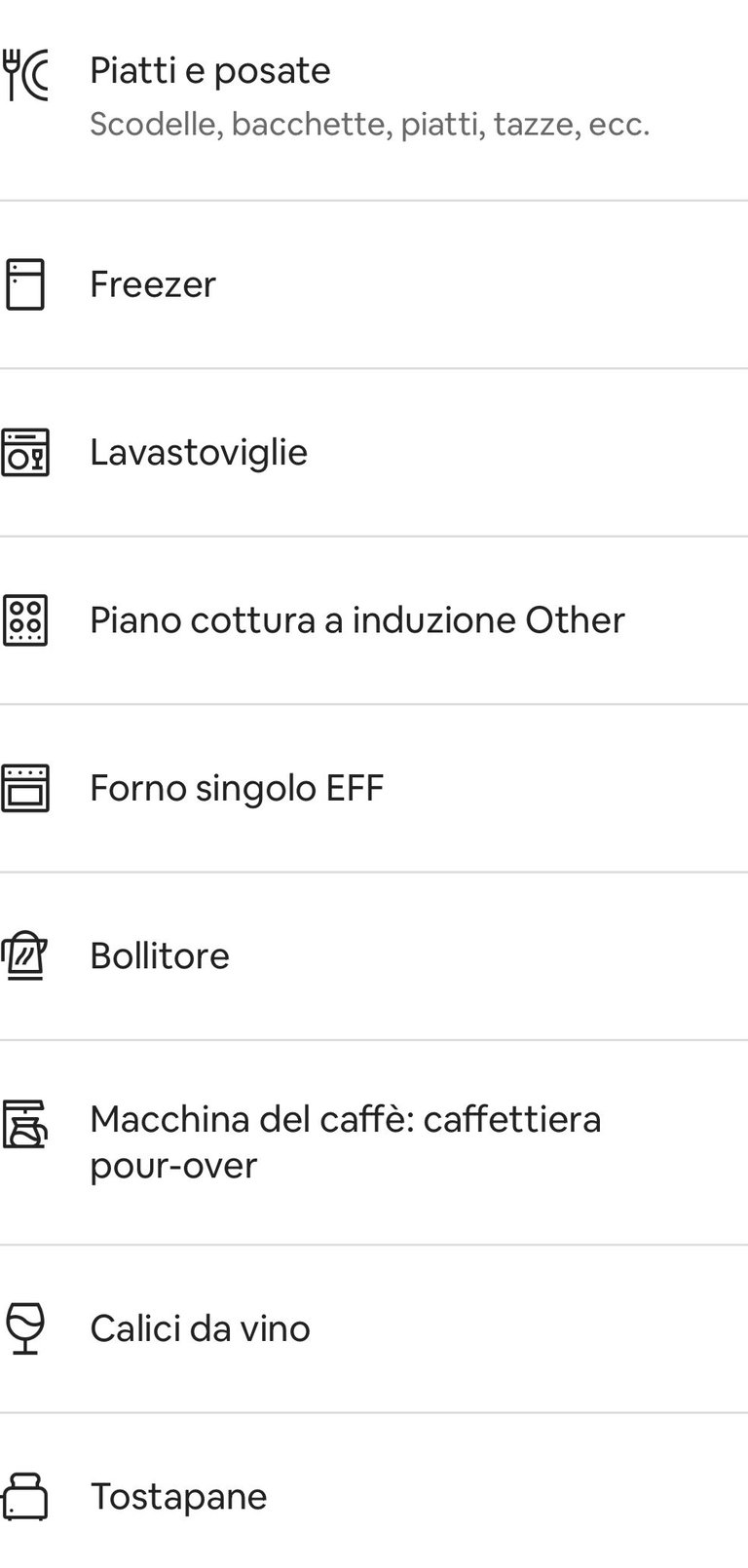Tap the toaster icon beside Tostapane
Screen dimensions: 748x1568
(25, 1497)
